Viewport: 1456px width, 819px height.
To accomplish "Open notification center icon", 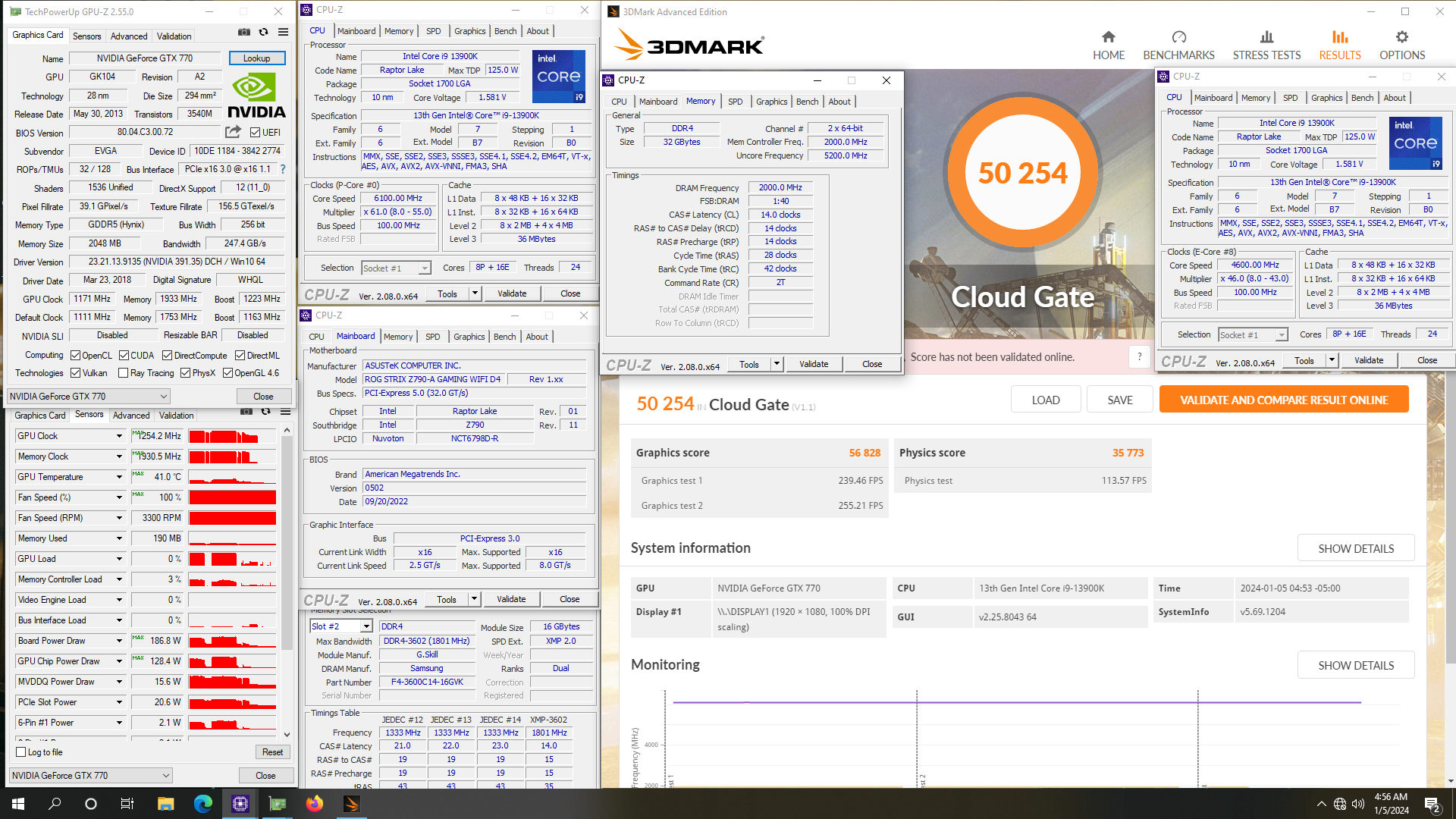I will coord(1432,804).
